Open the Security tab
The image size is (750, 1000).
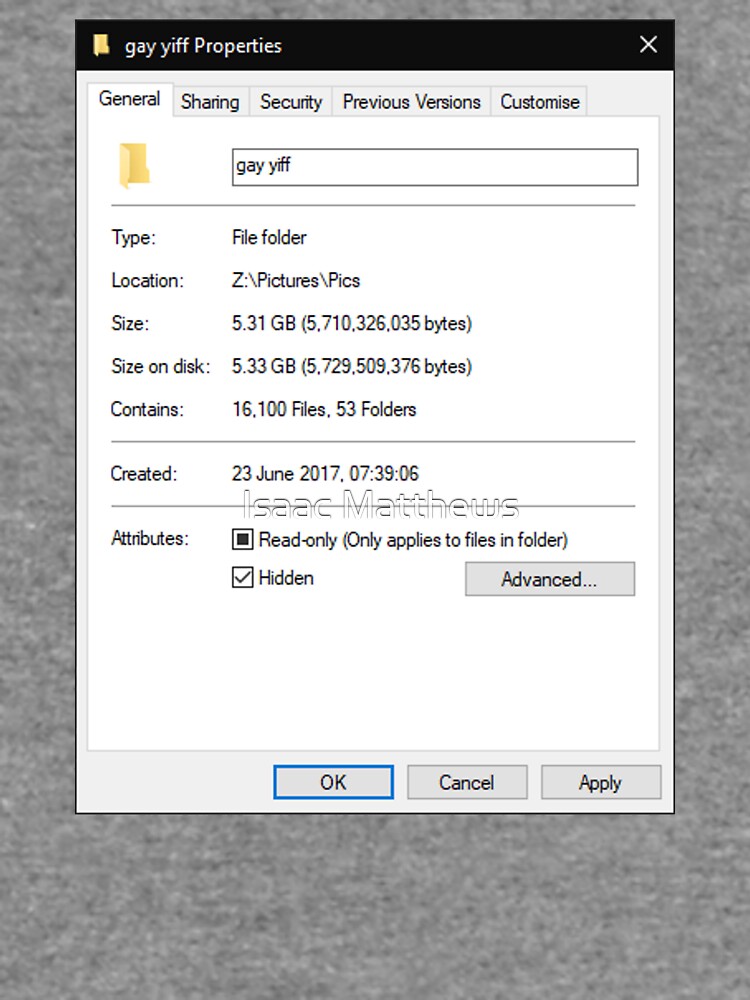[x=291, y=102]
